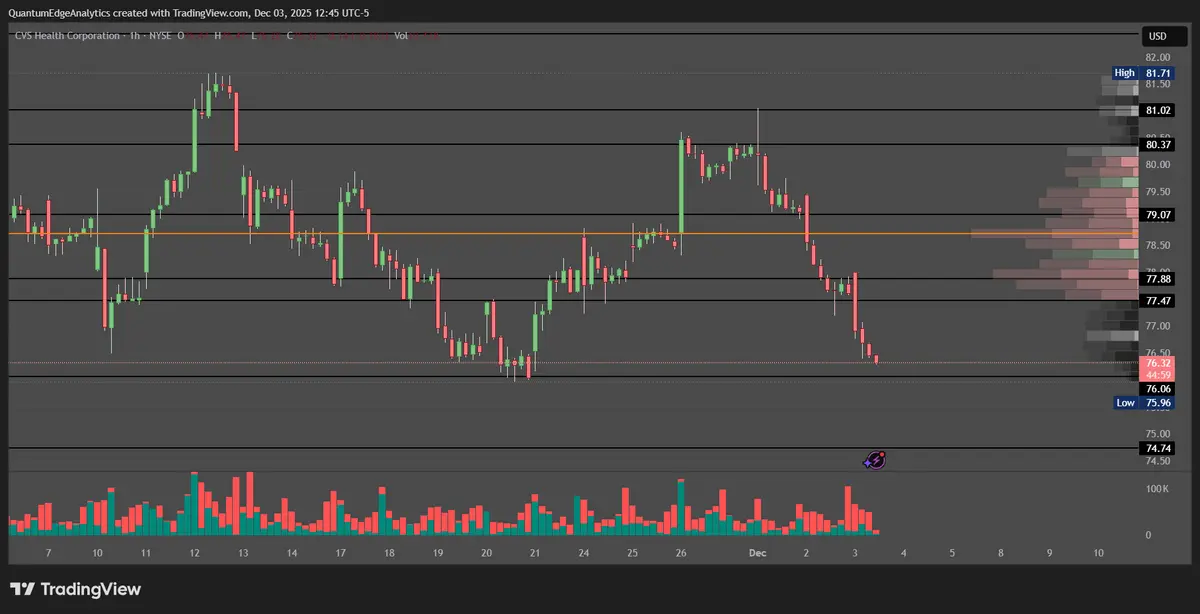Click date 24 on the time axis
The width and height of the screenshot is (1200, 614).
pos(584,552)
